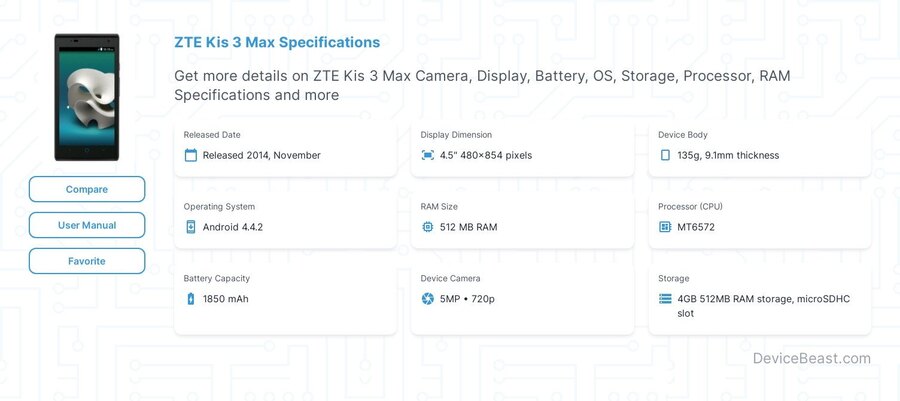Click the battery icon beside 1850 mAh
Viewport: 900px width, 401px height.
pos(191,298)
